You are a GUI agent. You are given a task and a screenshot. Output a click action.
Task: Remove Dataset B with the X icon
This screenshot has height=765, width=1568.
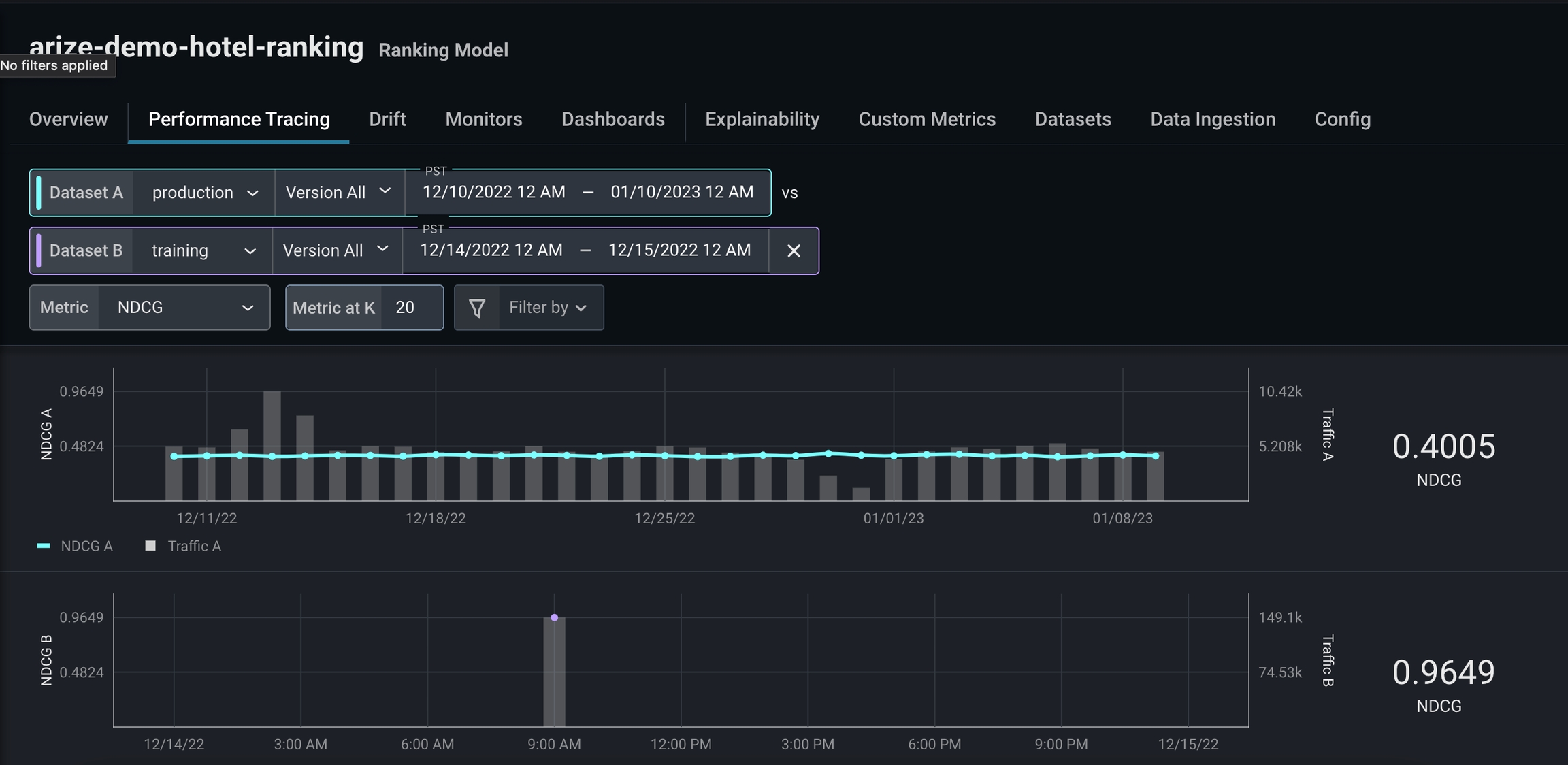[x=794, y=251]
